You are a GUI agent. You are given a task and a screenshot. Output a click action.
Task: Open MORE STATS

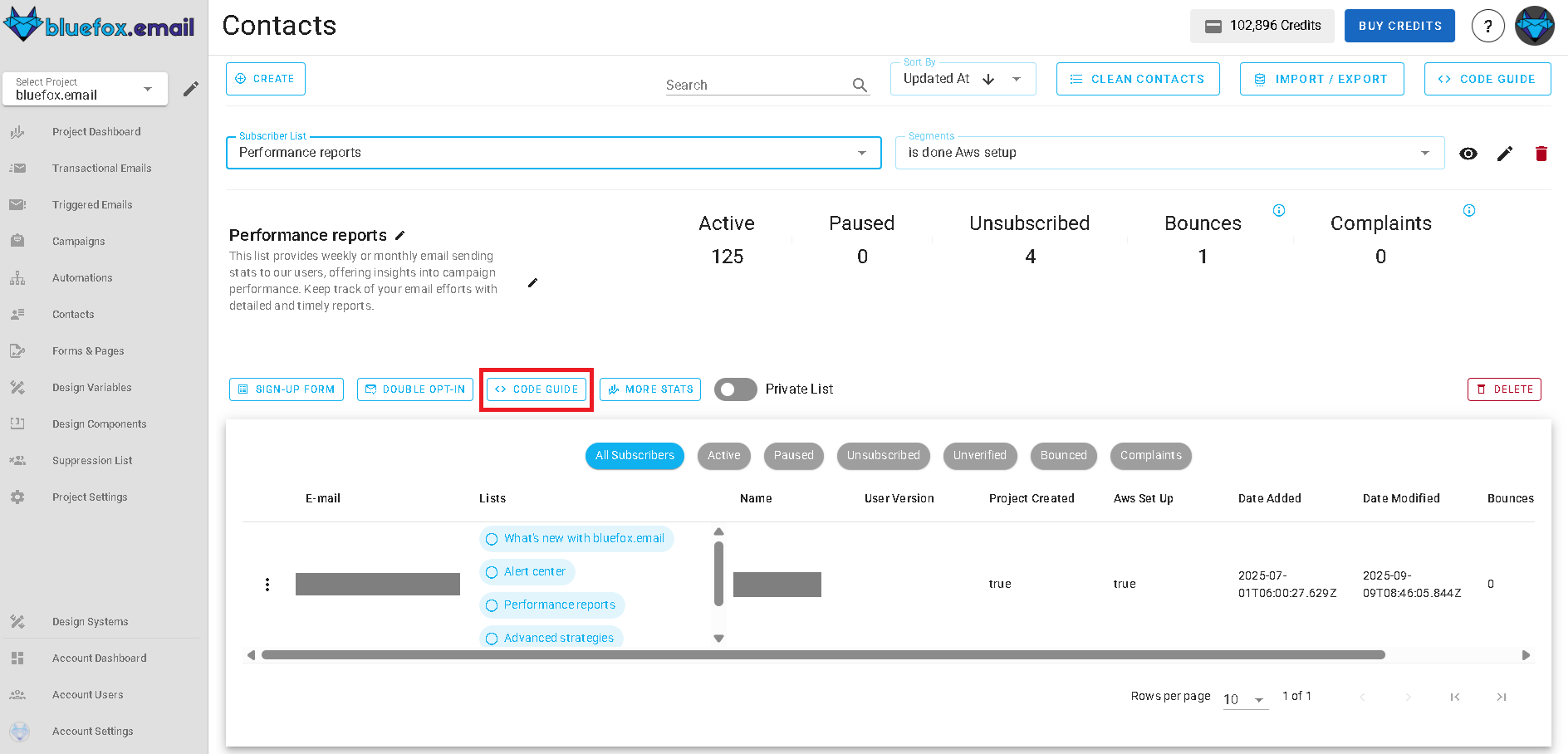650,389
